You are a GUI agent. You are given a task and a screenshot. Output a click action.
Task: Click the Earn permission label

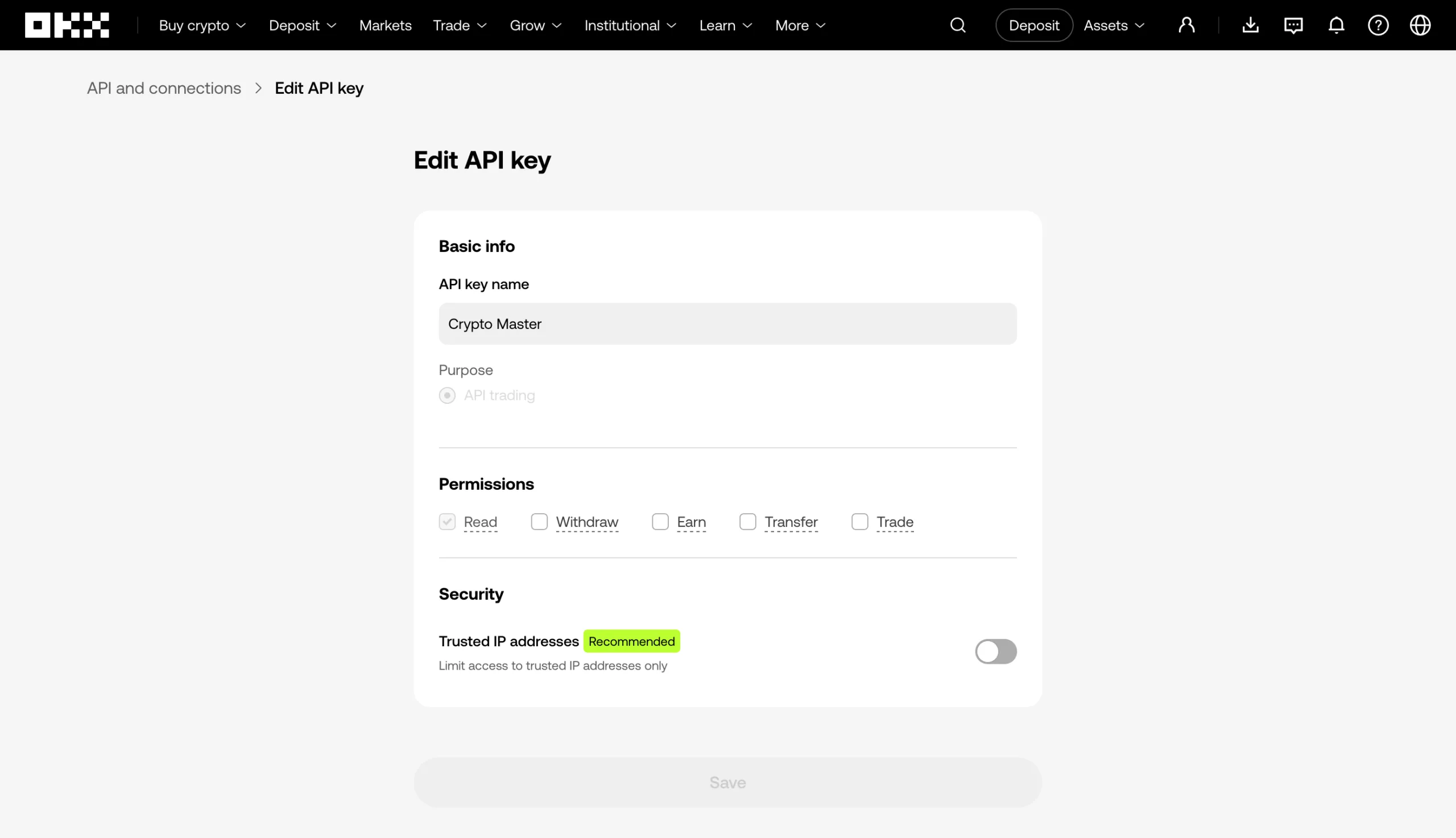point(692,522)
